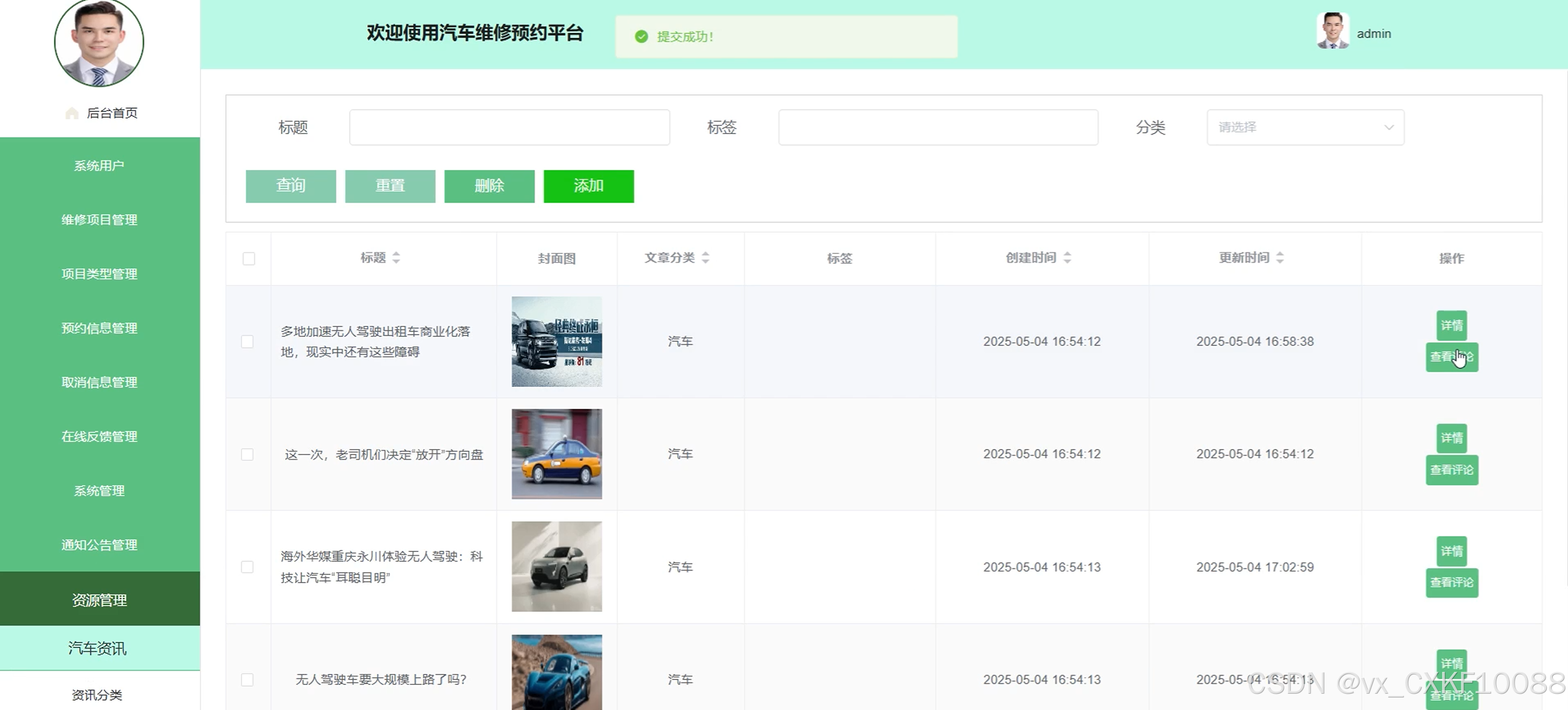This screenshot has width=1568, height=710.
Task: Select 资讯分类 submenu item
Action: [x=97, y=695]
